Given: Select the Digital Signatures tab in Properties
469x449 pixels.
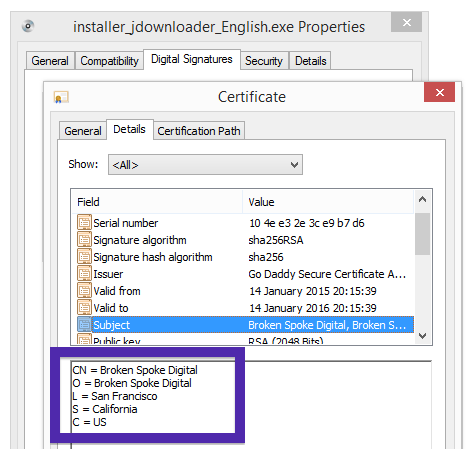Looking at the screenshot, I should (x=192, y=59).
